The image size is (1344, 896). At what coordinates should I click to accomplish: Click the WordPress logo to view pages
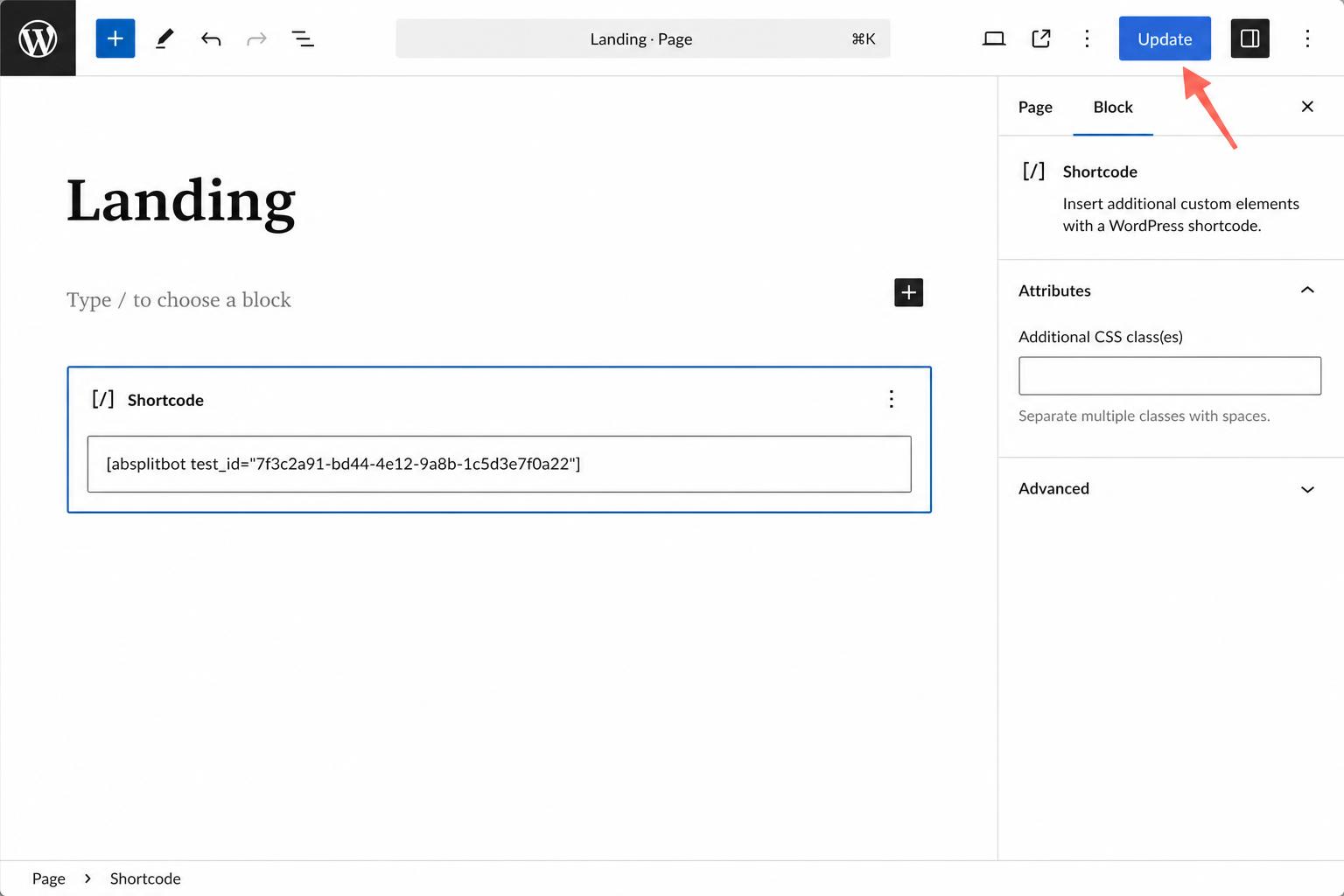(38, 38)
